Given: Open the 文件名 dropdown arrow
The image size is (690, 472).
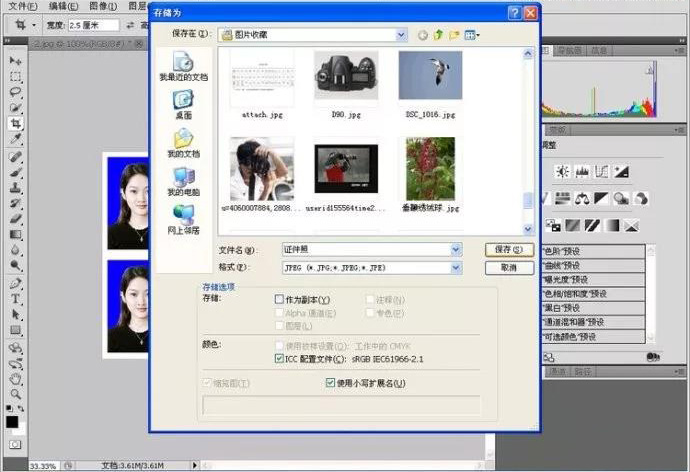Looking at the screenshot, I should click(x=456, y=250).
